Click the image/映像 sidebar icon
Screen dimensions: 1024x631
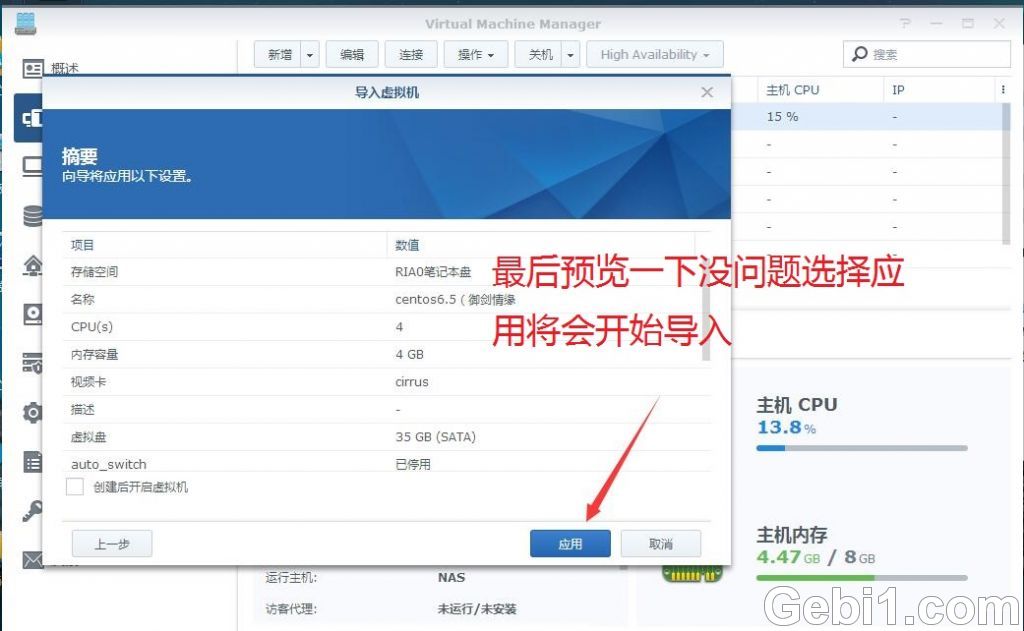[x=33, y=315]
